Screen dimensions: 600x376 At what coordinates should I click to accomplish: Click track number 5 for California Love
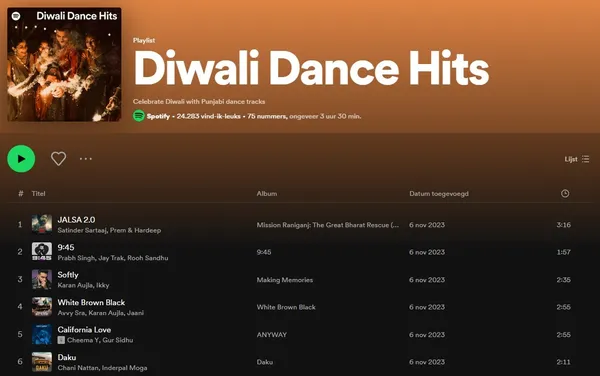[20, 334]
